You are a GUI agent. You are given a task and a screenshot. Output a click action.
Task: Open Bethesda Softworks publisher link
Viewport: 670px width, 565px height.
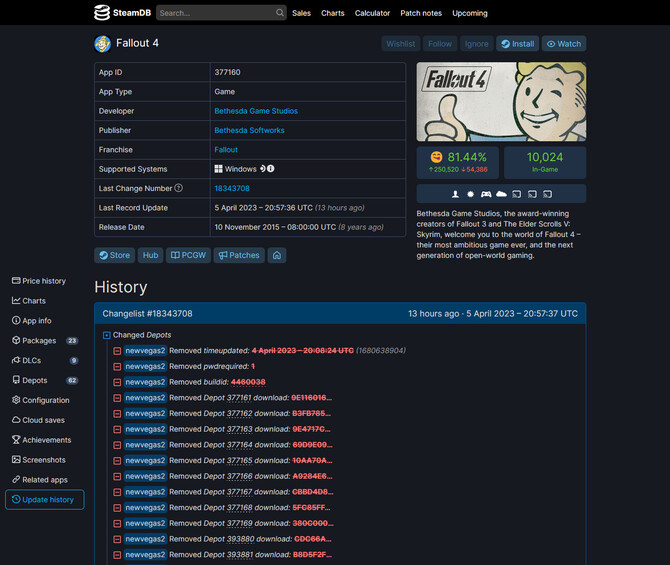click(x=249, y=130)
